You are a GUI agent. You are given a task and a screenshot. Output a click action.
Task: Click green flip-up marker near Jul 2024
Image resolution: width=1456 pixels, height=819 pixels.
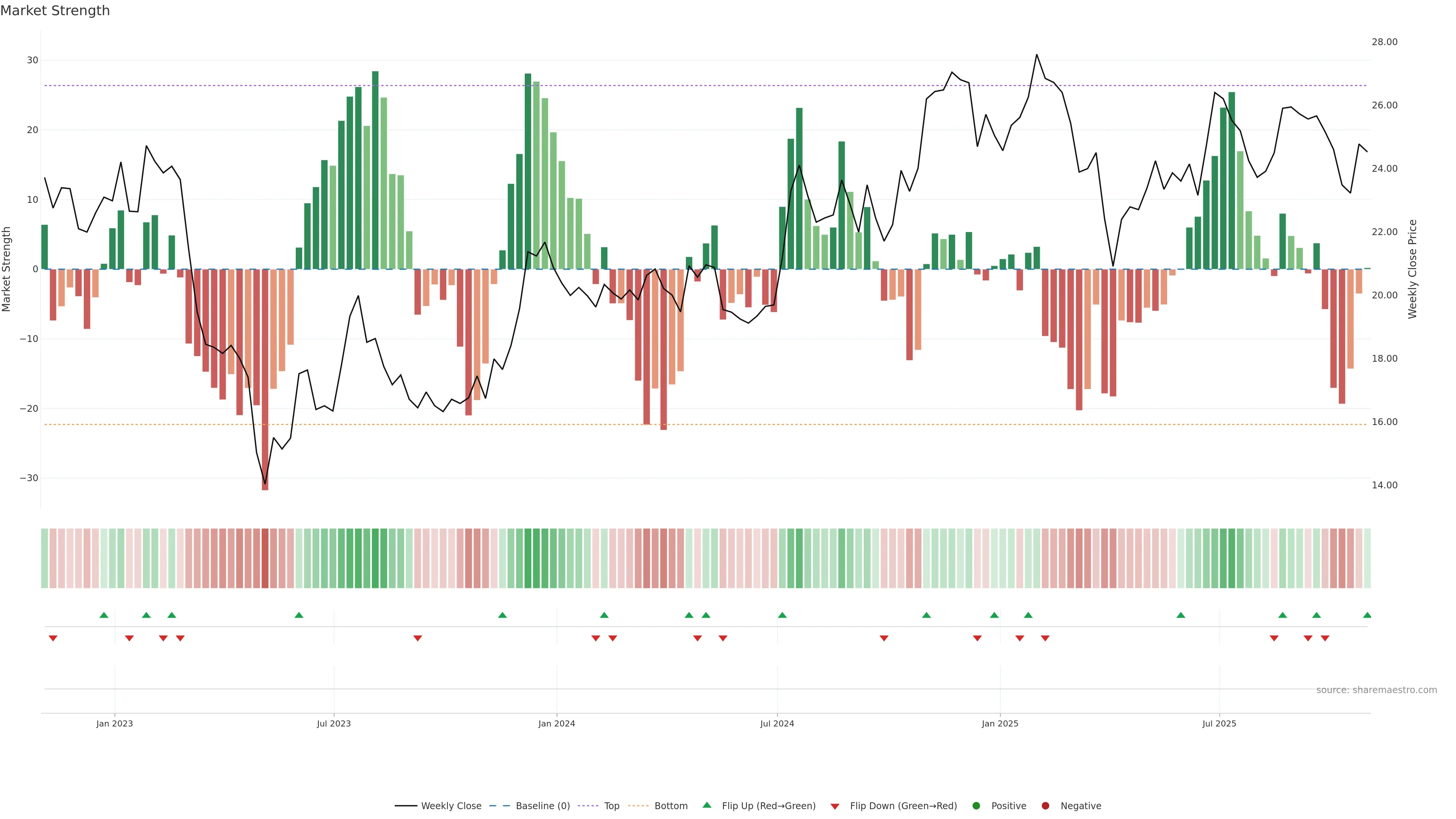(782, 615)
